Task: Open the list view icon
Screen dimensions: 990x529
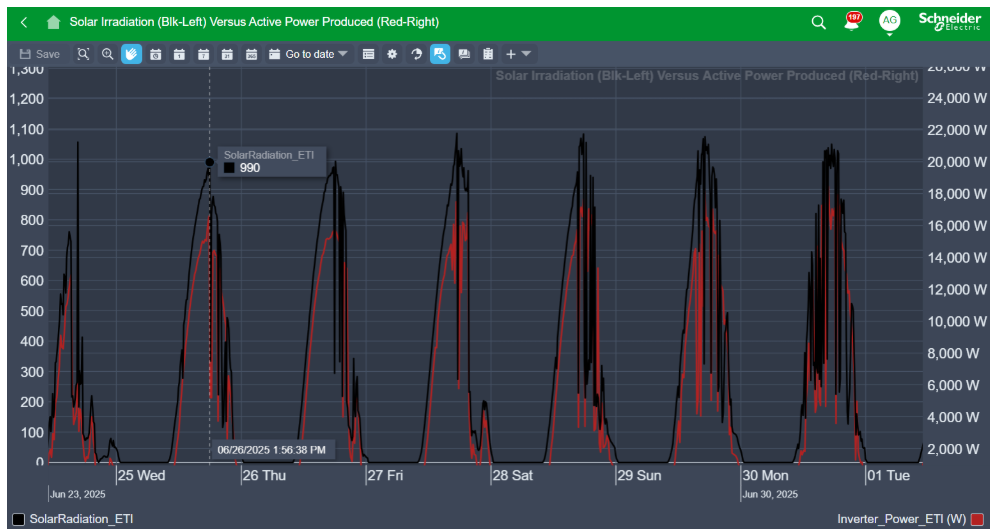Action: [x=369, y=54]
